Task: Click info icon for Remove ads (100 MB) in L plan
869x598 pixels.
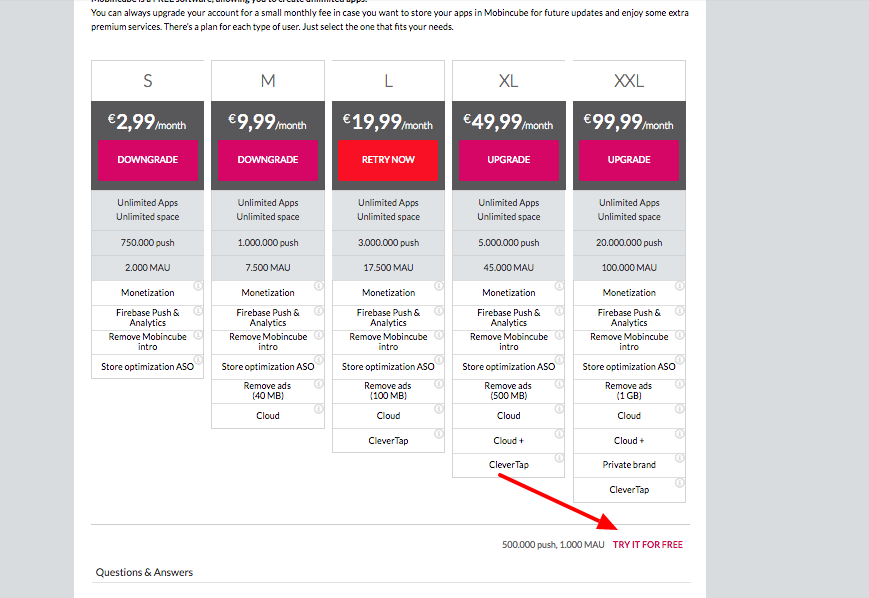Action: (x=439, y=384)
